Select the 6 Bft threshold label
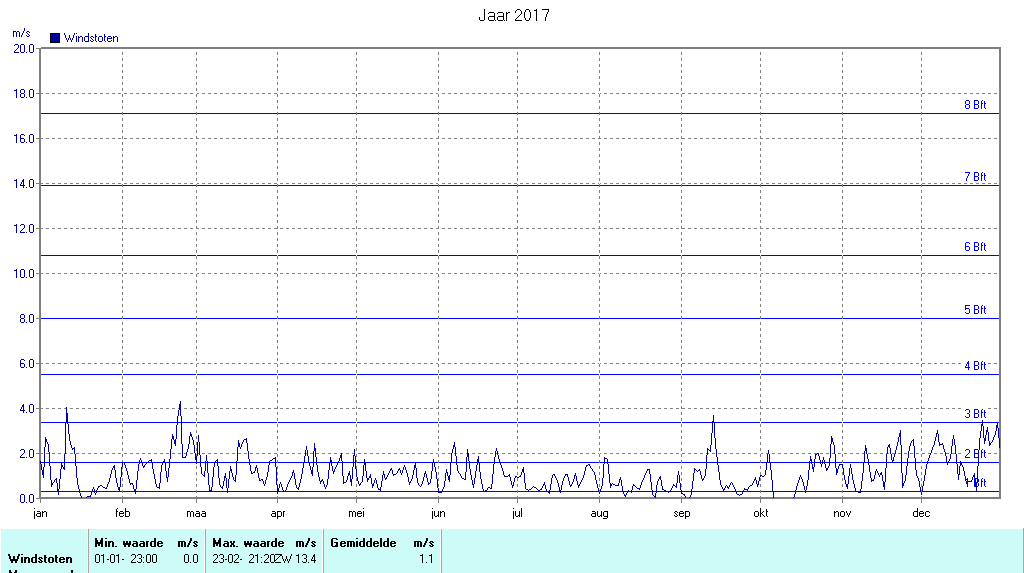 pos(974,247)
